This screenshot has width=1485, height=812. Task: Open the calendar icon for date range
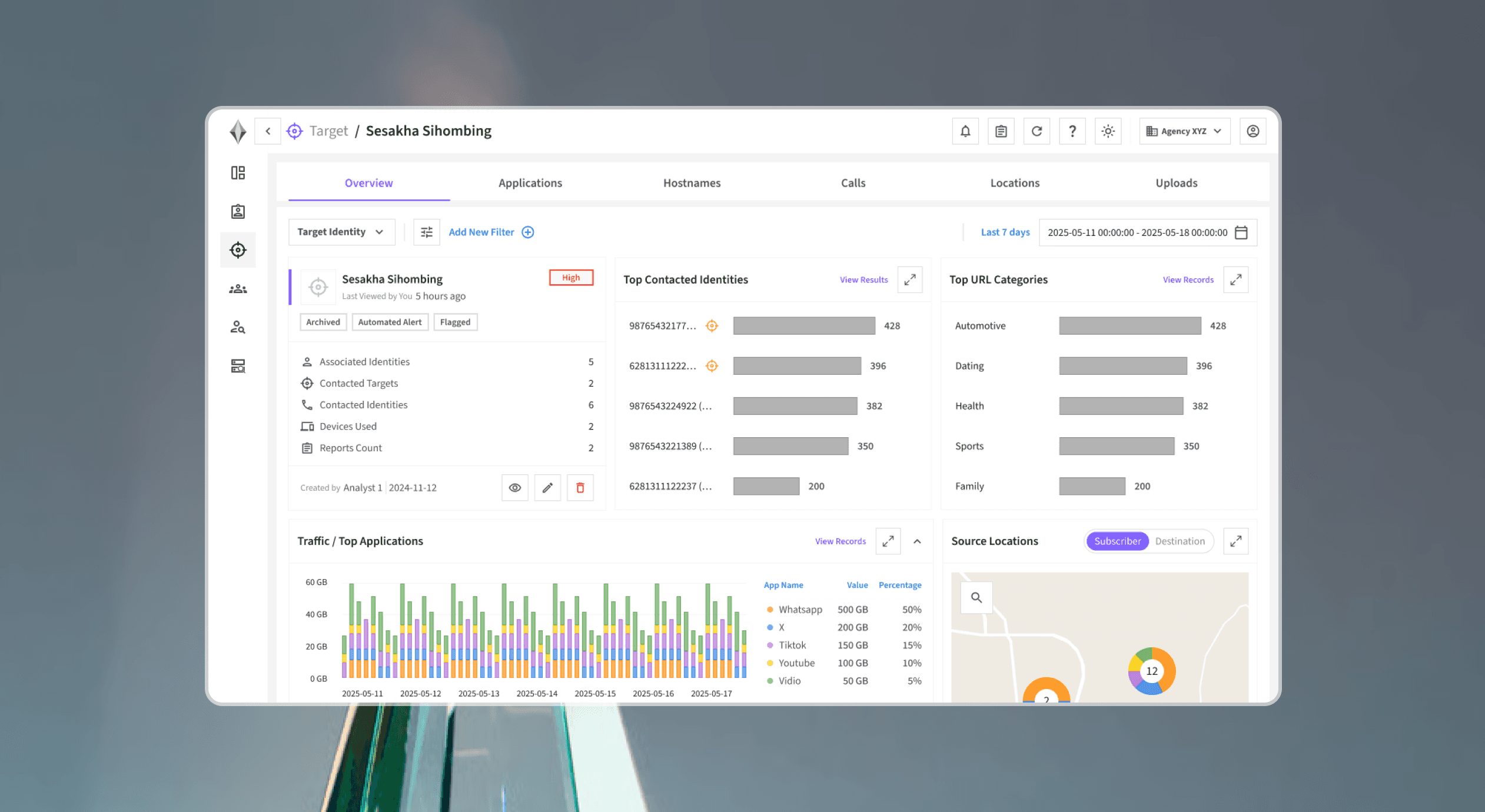click(1241, 232)
